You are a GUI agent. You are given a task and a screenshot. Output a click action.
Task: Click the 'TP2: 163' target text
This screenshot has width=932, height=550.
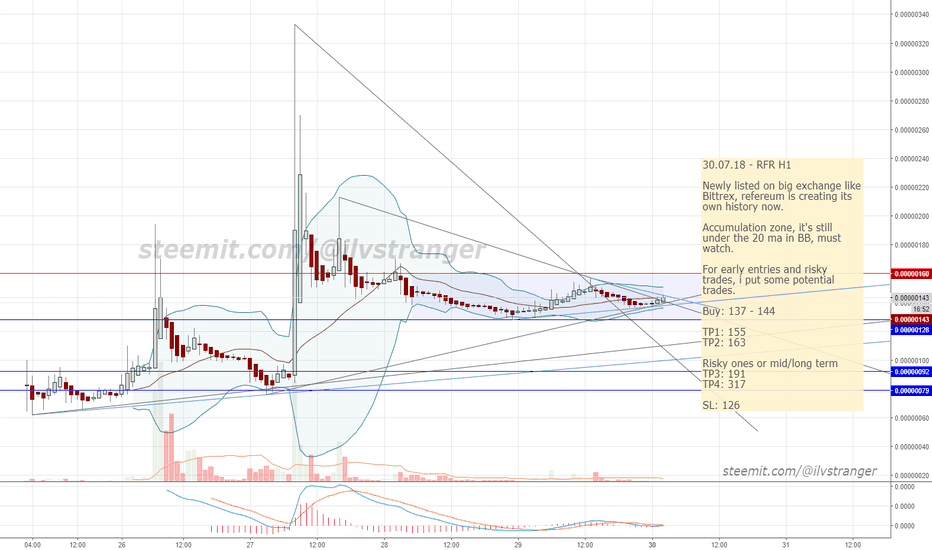click(723, 342)
